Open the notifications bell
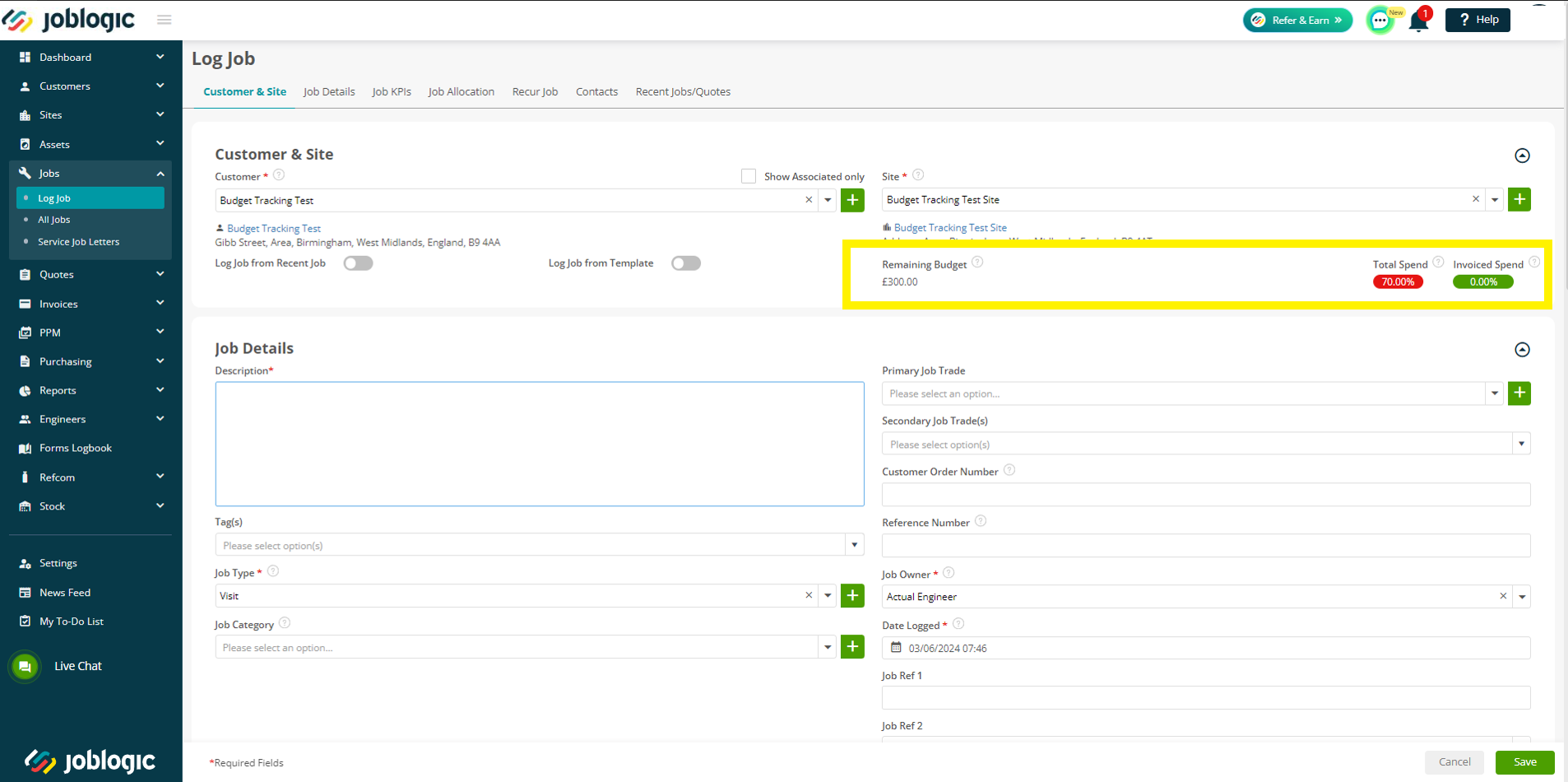This screenshot has width=1568, height=782. [1419, 20]
